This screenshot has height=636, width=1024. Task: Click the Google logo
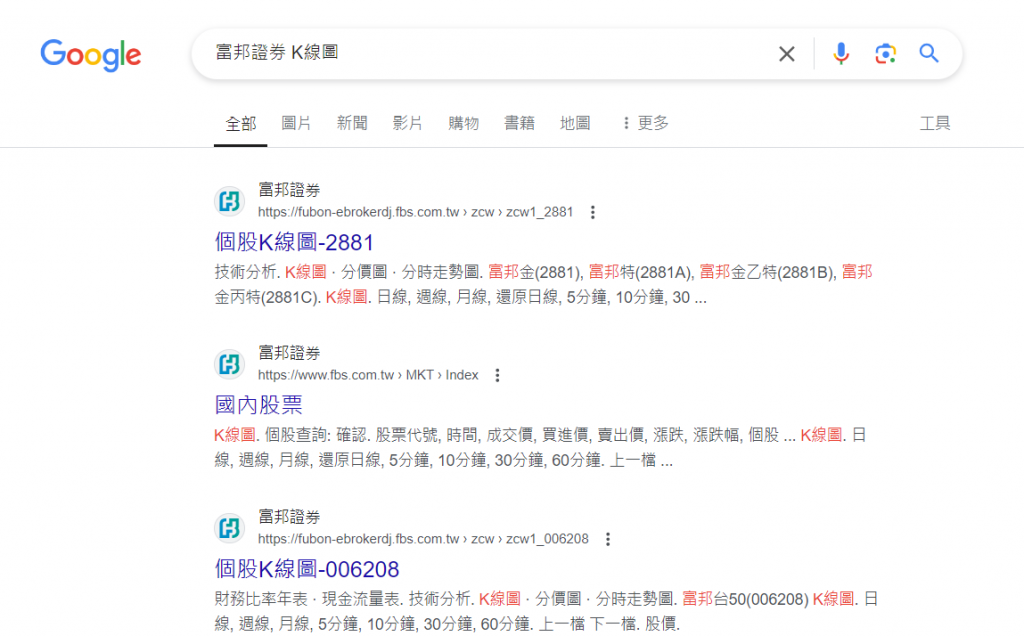point(91,55)
